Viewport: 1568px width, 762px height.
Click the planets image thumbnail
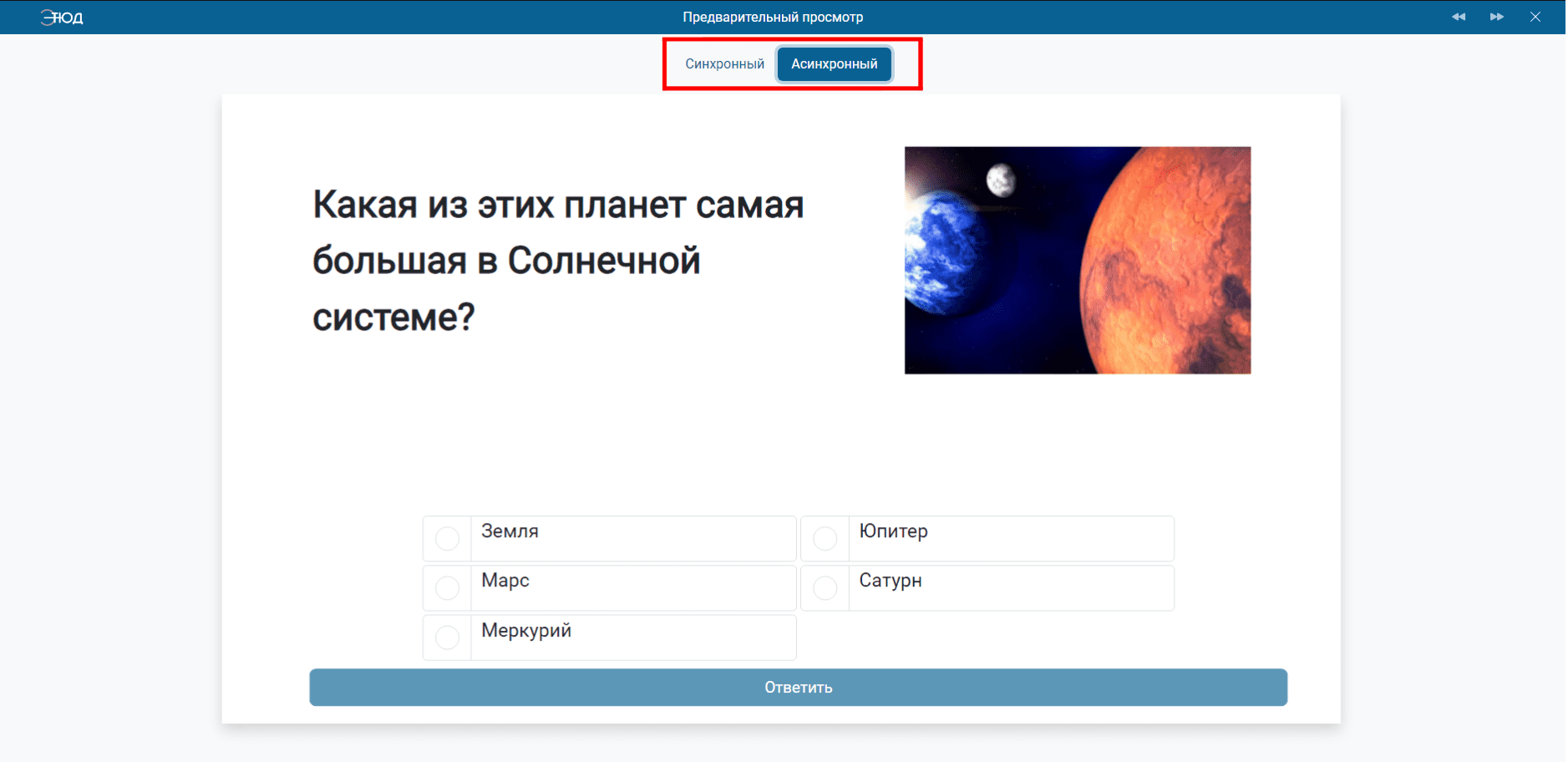tap(1078, 261)
